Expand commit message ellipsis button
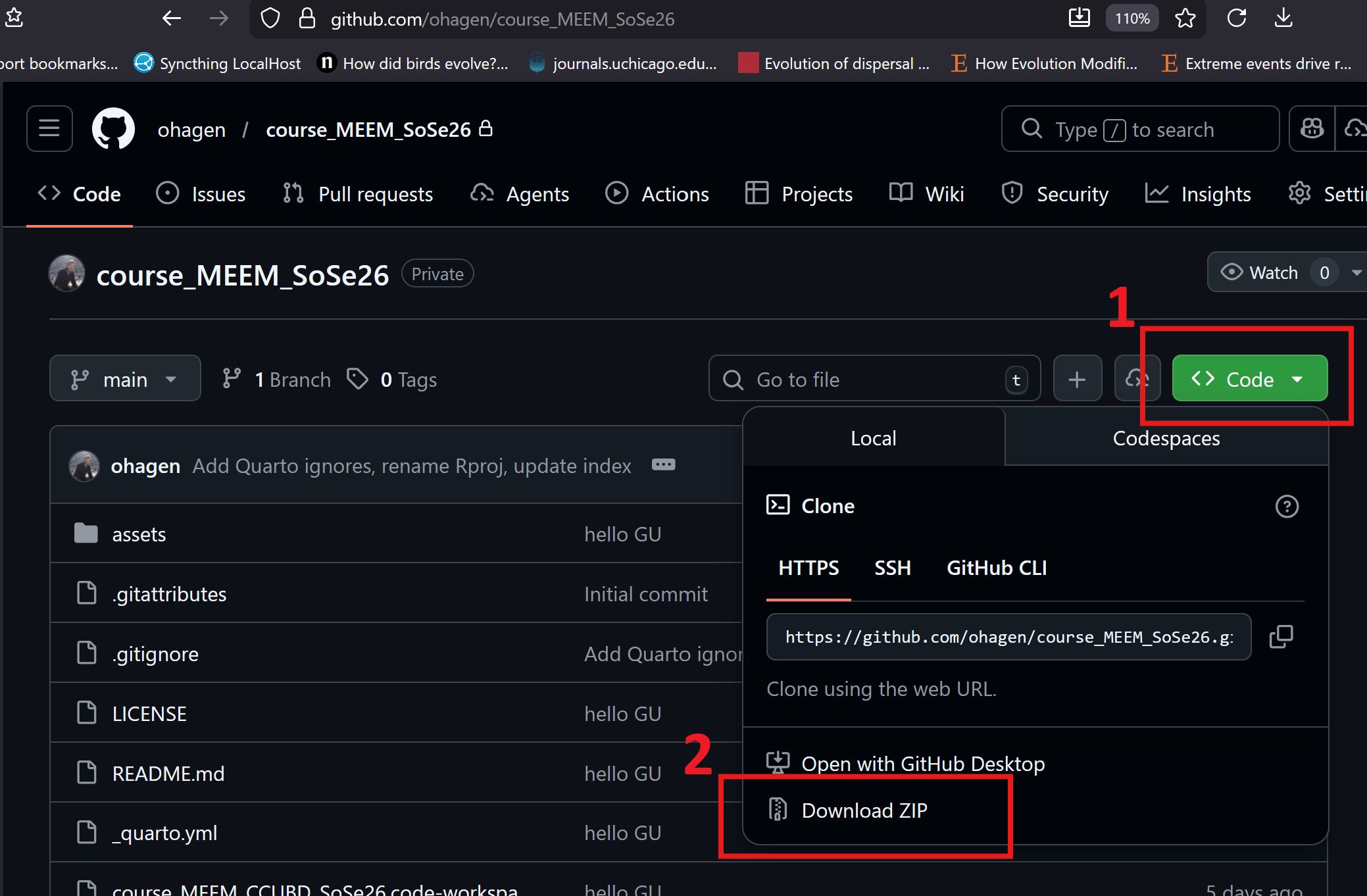This screenshot has height=896, width=1367. [663, 465]
